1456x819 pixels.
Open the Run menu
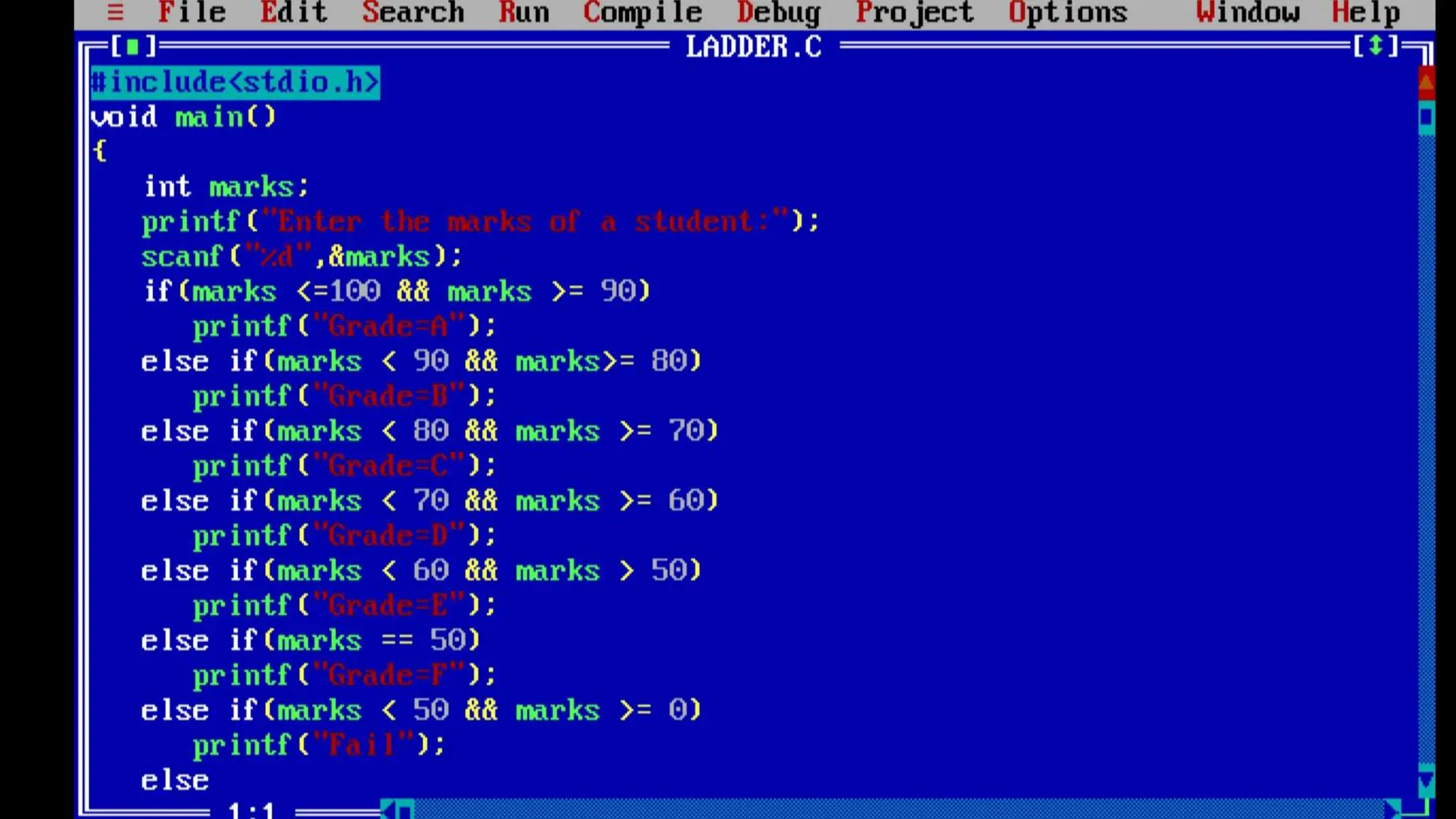524,13
